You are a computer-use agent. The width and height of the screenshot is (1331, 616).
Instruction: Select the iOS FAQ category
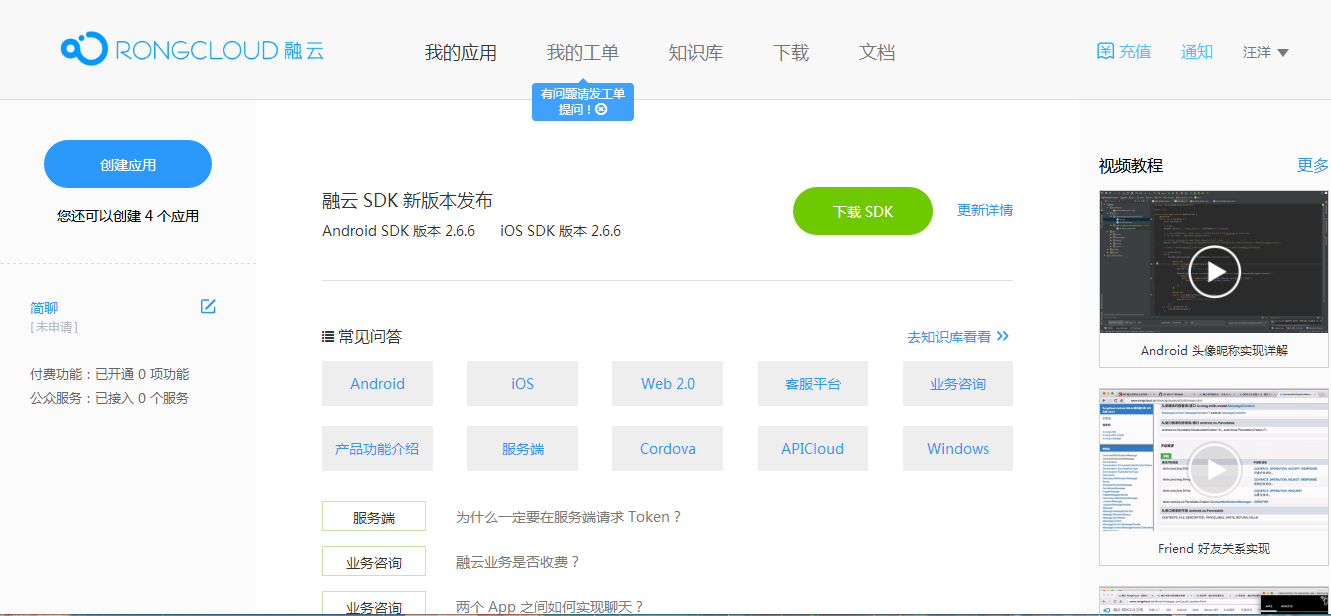522,384
